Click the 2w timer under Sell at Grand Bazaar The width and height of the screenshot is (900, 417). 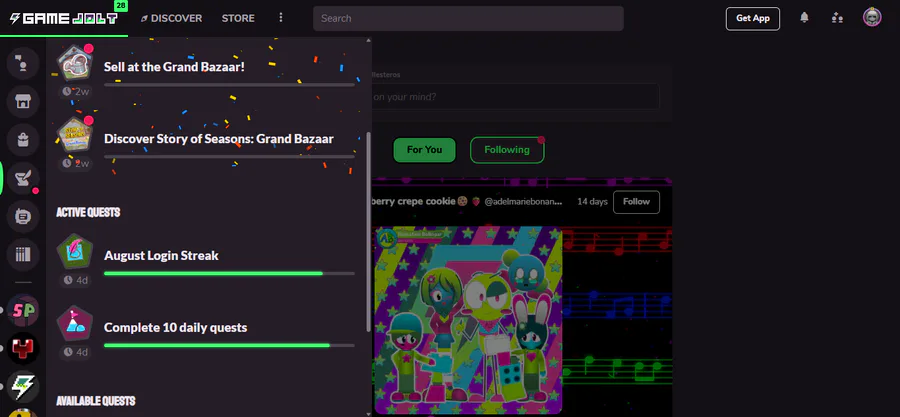coord(75,91)
